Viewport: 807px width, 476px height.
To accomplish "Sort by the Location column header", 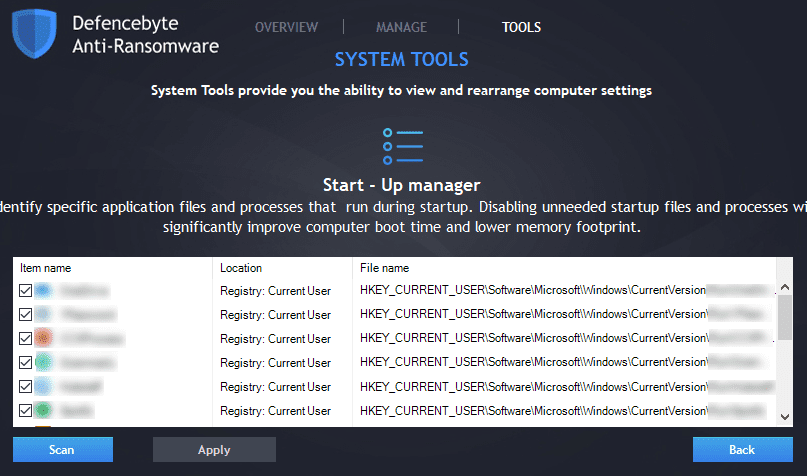I will [241, 268].
